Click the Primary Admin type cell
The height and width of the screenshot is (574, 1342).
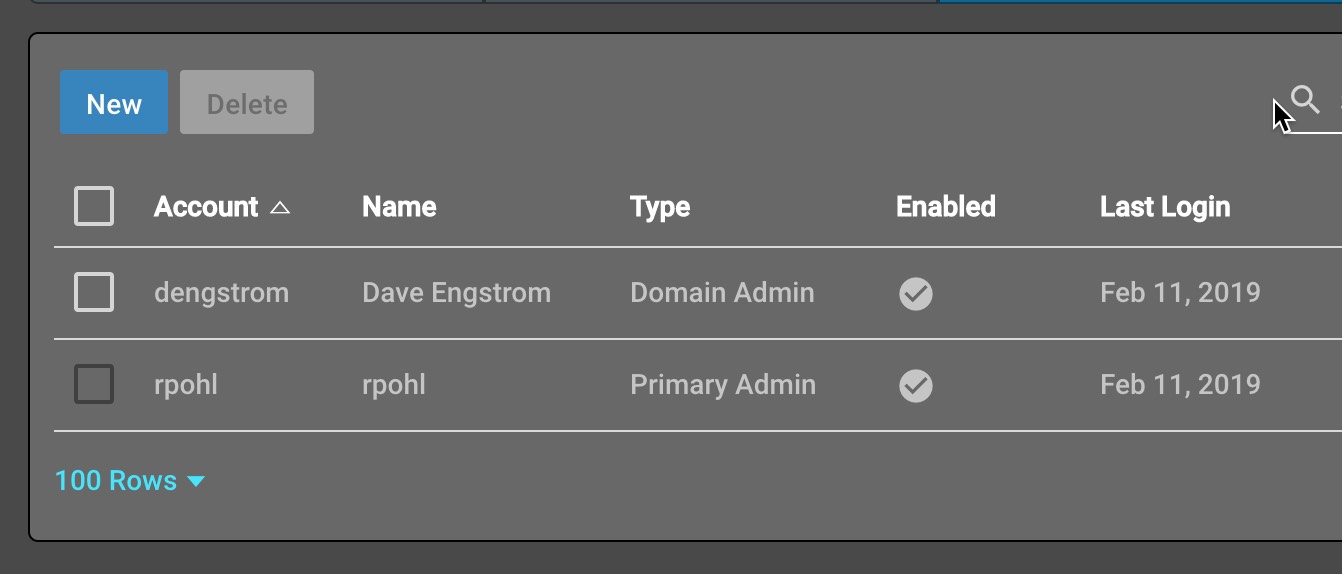(x=722, y=385)
